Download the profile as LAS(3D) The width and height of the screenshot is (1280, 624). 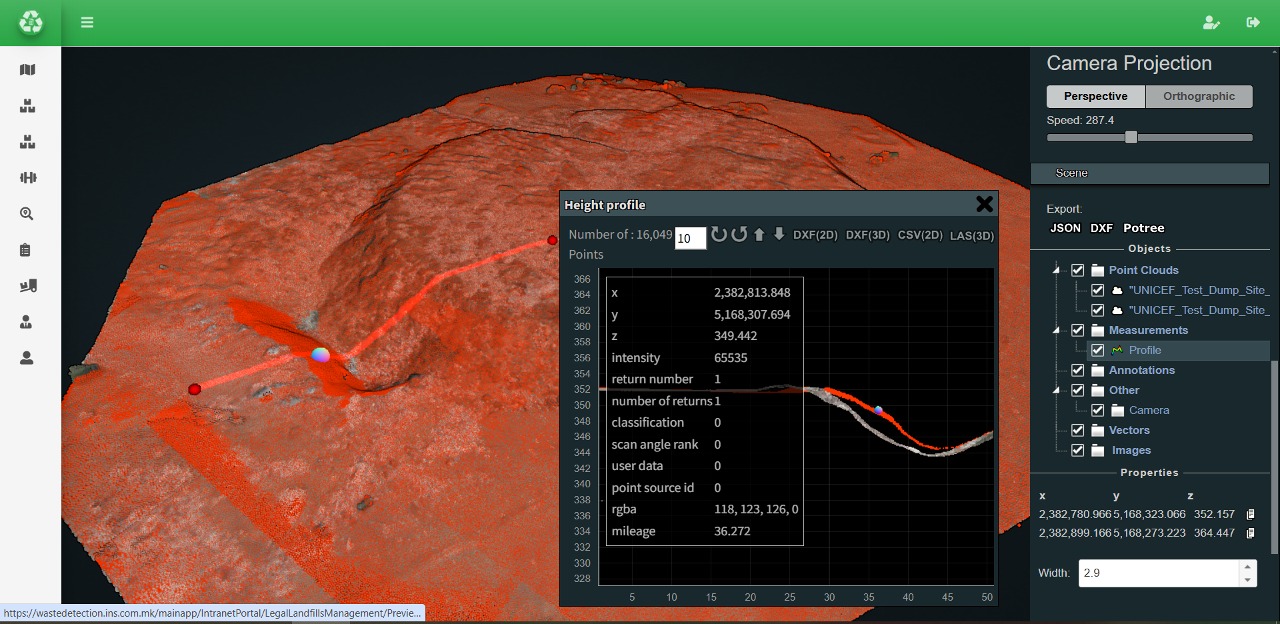coord(972,236)
